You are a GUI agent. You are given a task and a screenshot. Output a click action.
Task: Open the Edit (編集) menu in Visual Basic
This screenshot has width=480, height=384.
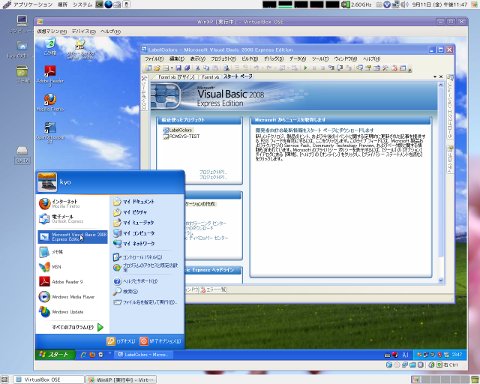(177, 59)
